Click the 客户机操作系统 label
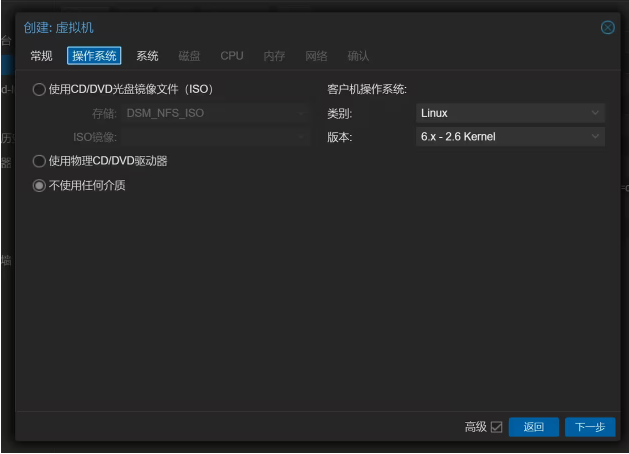 pos(367,89)
